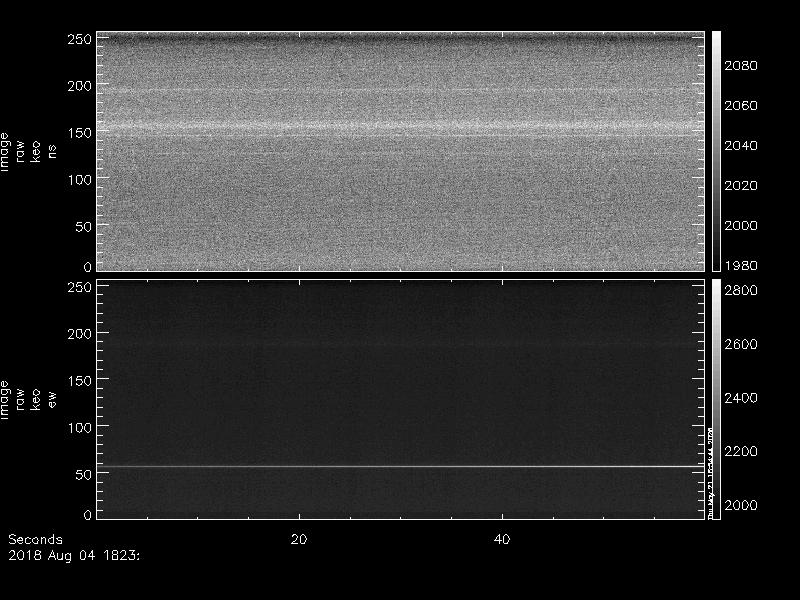Screen dimensions: 800x600
Task: Click the bottom grayscale colorbar
Action: (716, 399)
